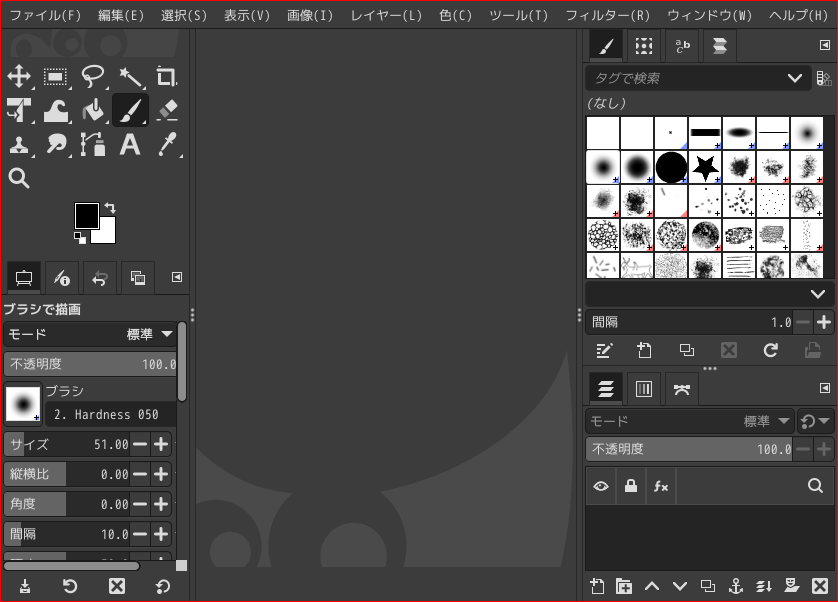The image size is (838, 602).
Task: Select the black star brush thumbnail
Action: tap(705, 167)
